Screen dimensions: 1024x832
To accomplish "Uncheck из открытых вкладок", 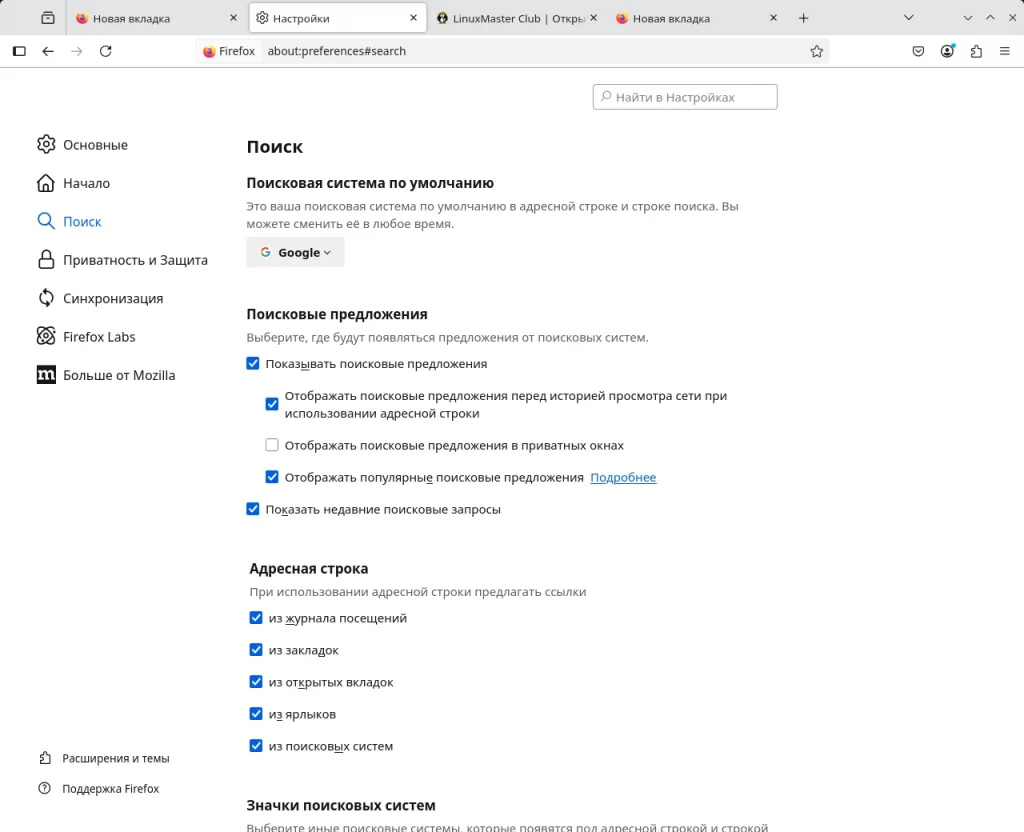I will point(256,682).
